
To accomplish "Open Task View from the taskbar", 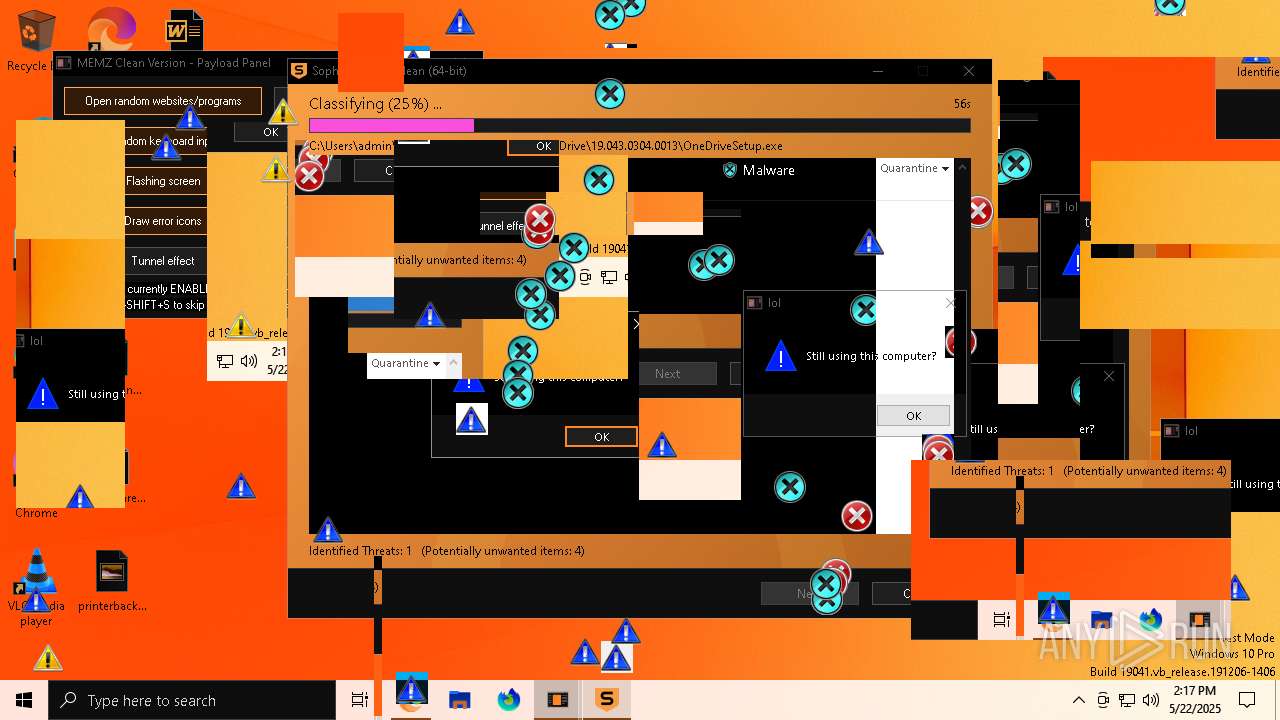I will click(360, 700).
